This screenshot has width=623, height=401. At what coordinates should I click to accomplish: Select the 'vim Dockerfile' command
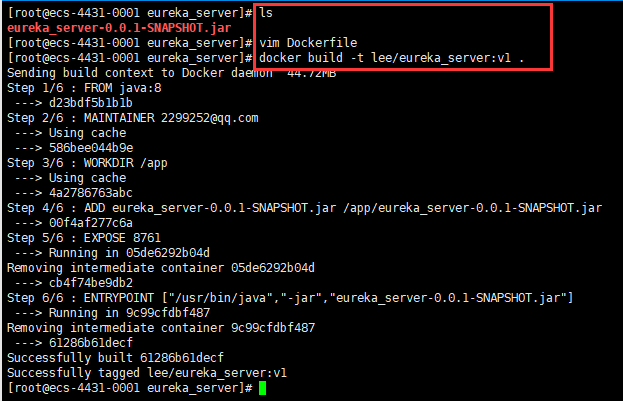click(x=308, y=43)
